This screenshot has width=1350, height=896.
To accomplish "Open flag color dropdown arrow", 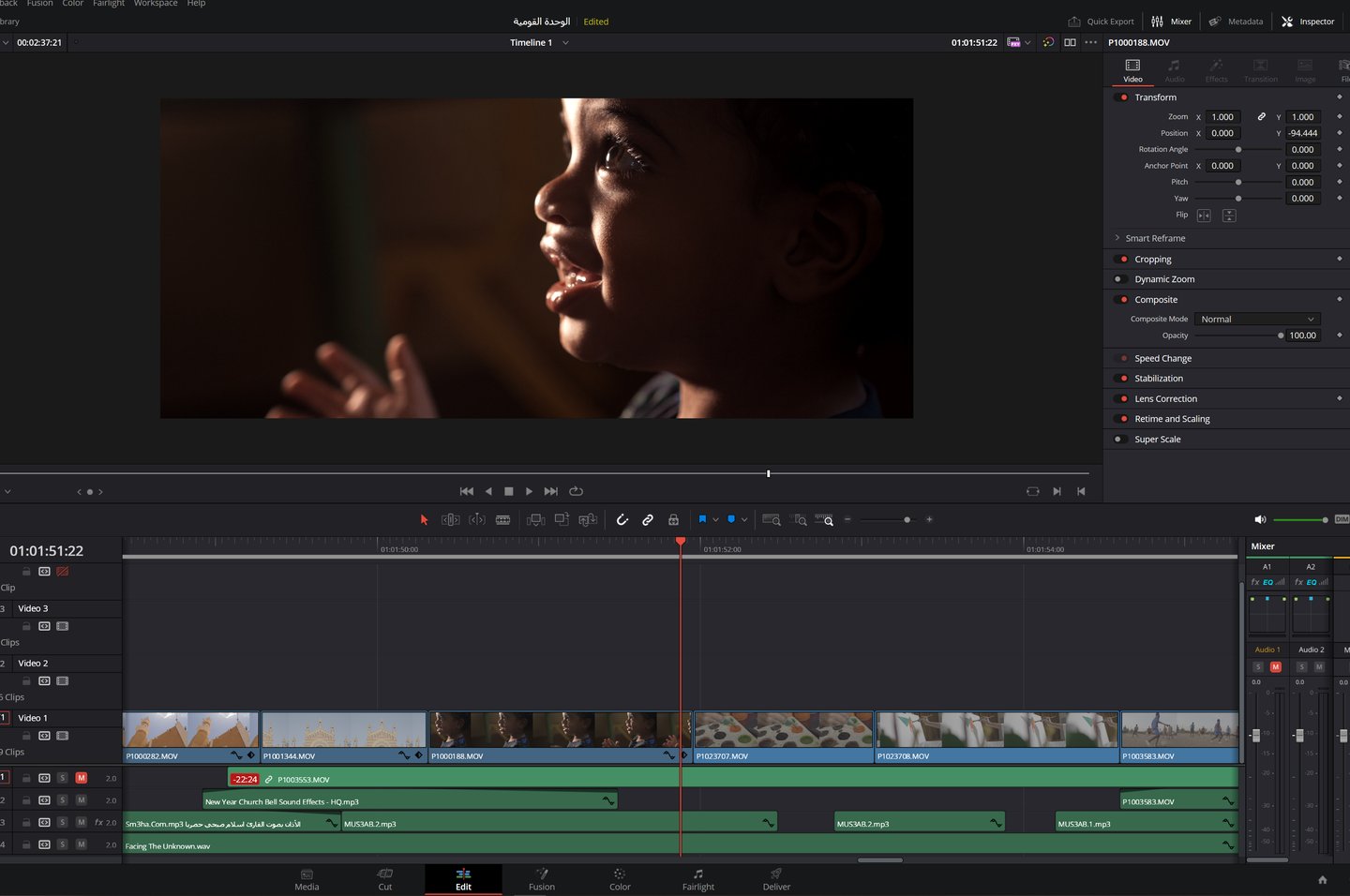I will (x=715, y=519).
